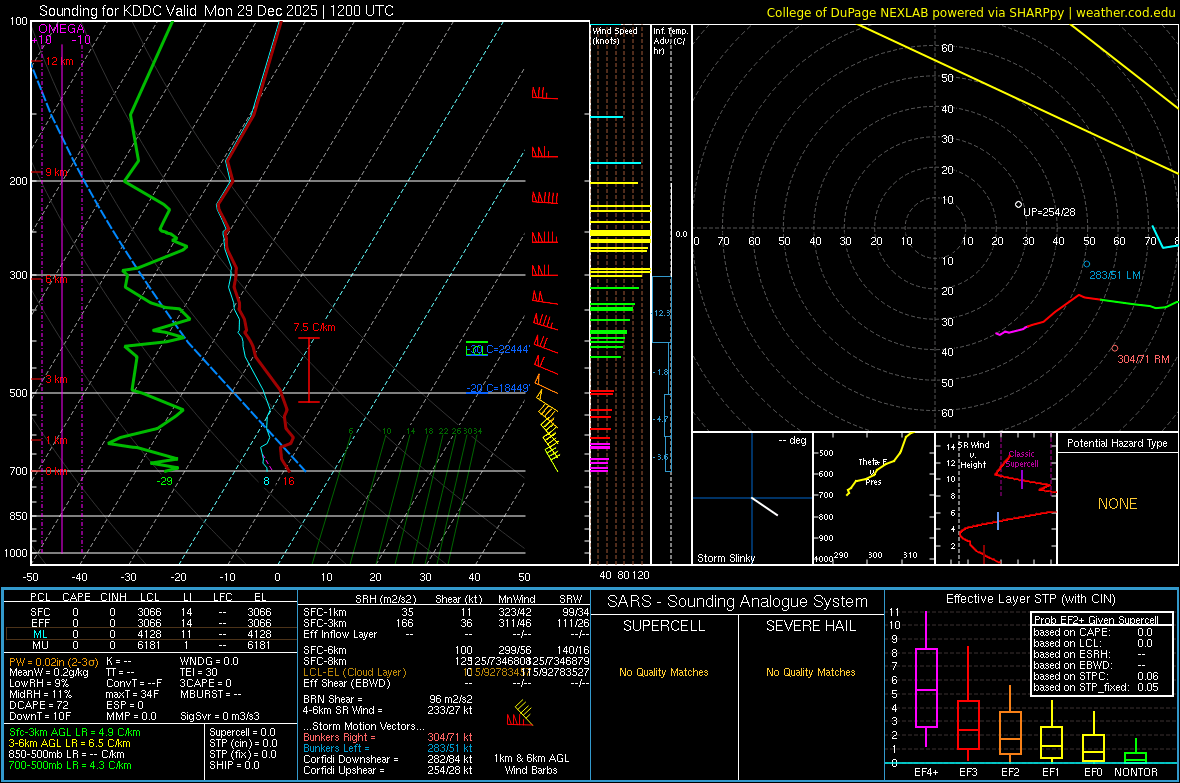Click the OMEGA label on the skew-T

pos(61,28)
